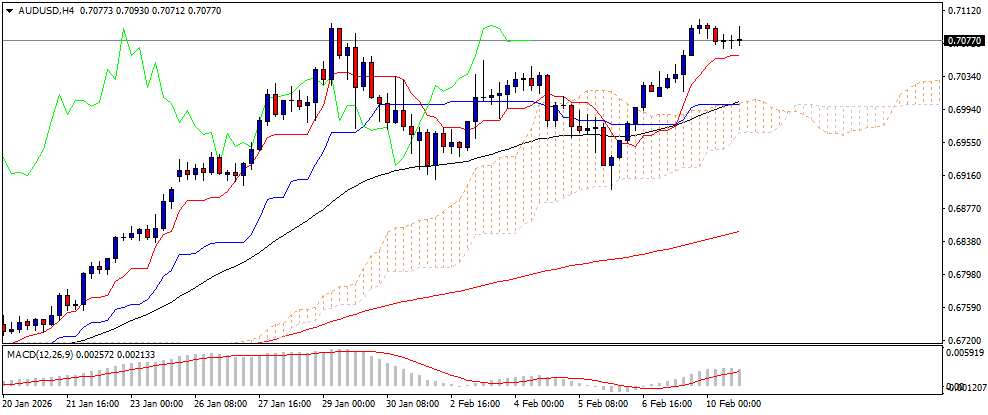Select the 20 Jan 2026 date label
The image size is (988, 415).
tap(26, 404)
